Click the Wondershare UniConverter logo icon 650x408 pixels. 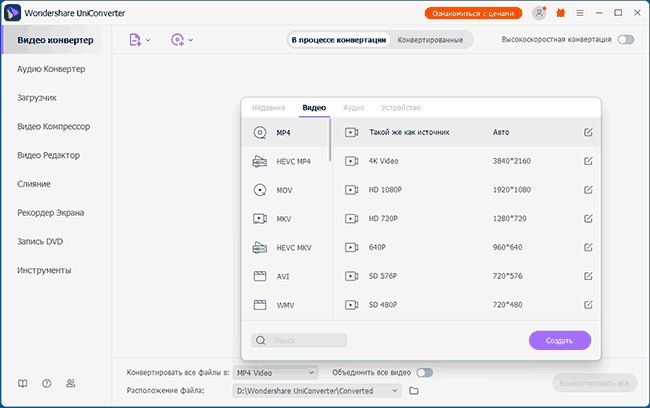coord(12,13)
